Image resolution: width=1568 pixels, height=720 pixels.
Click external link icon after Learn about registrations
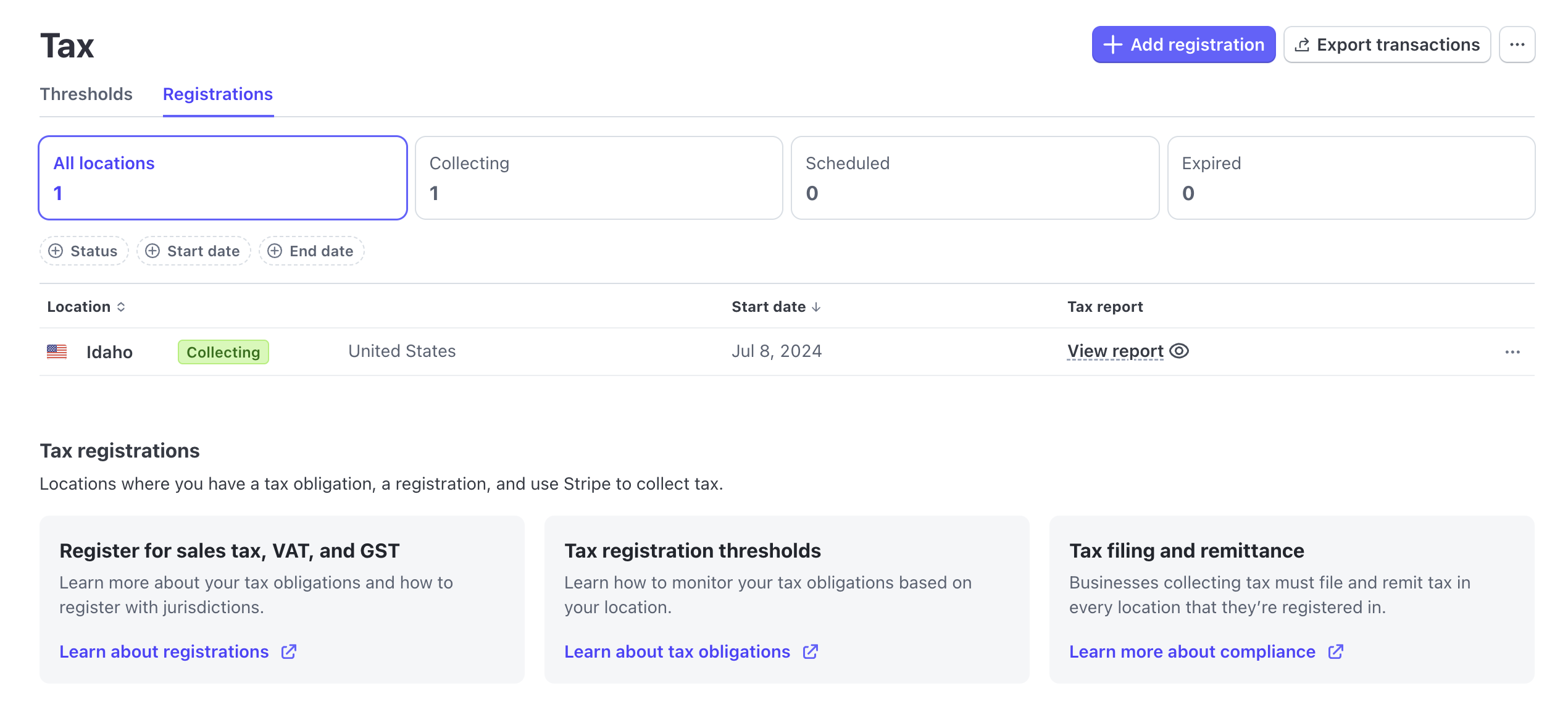pyautogui.click(x=289, y=651)
